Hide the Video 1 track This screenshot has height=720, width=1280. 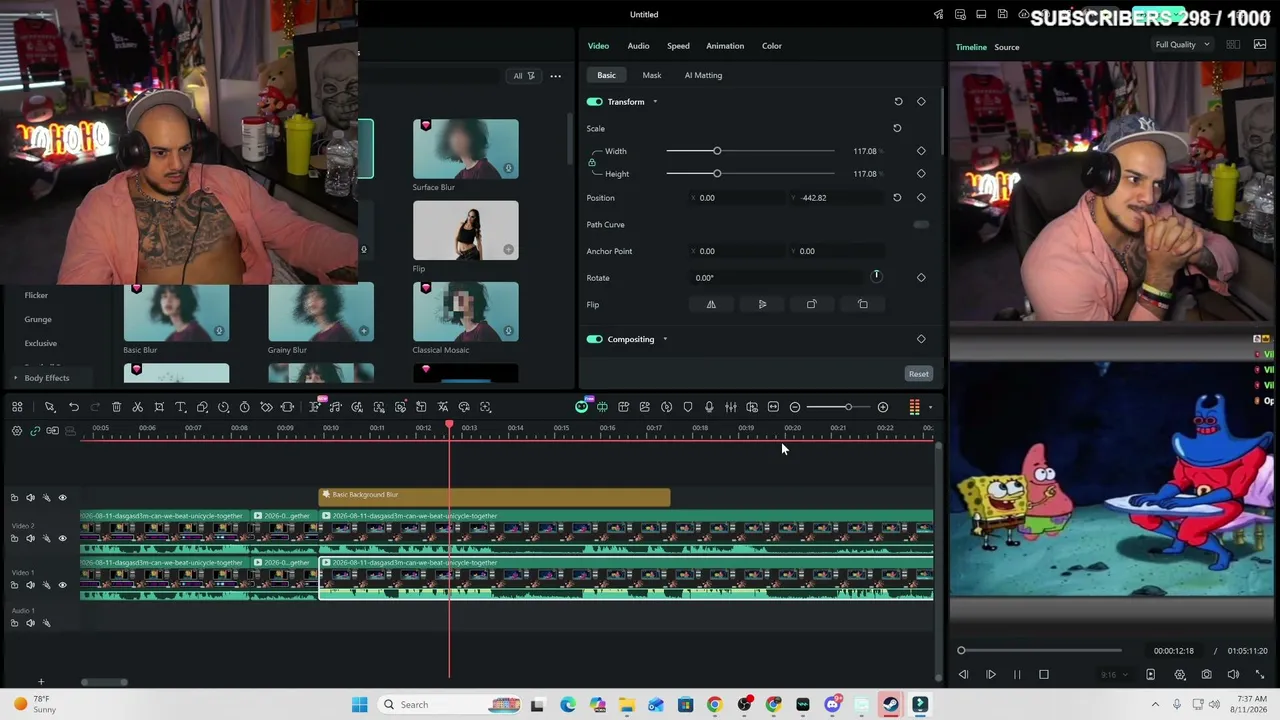click(x=62, y=585)
